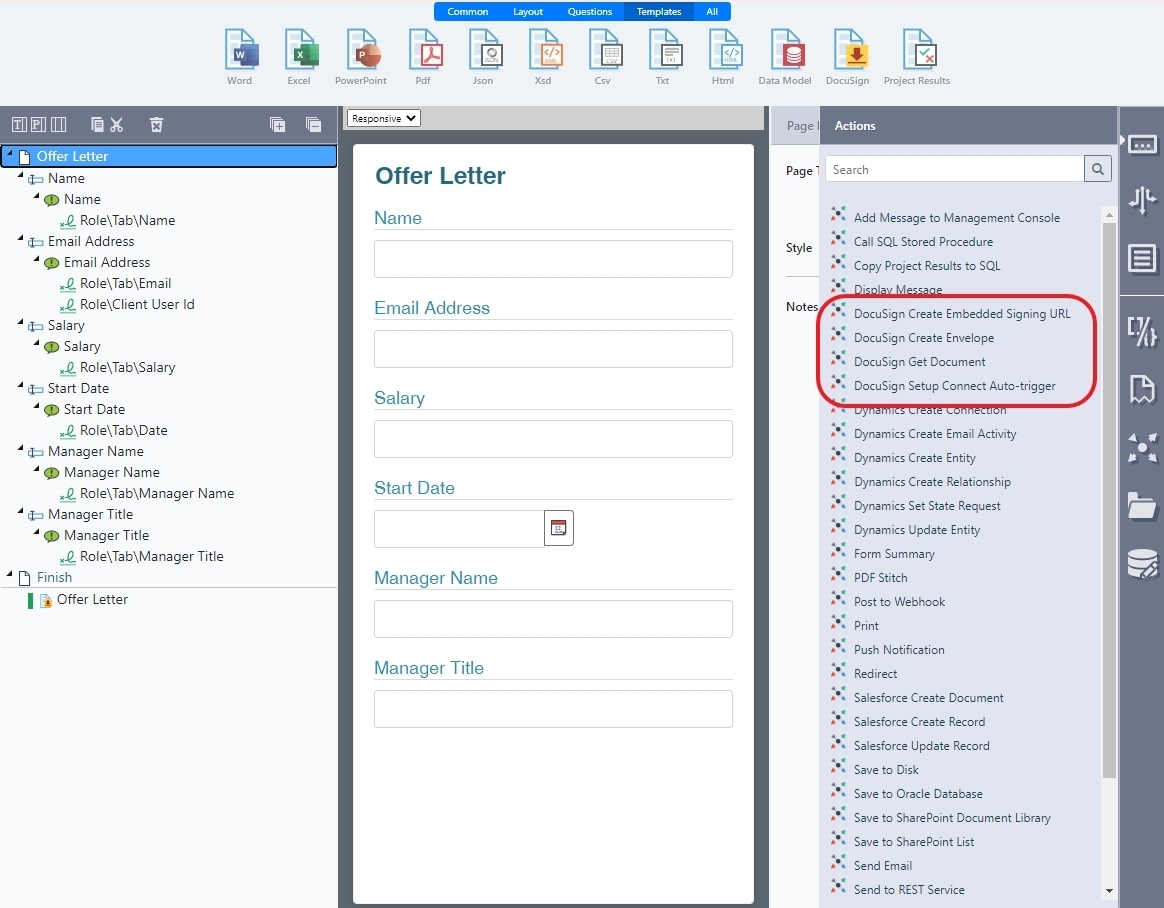Open the Questions tab

click(x=589, y=11)
